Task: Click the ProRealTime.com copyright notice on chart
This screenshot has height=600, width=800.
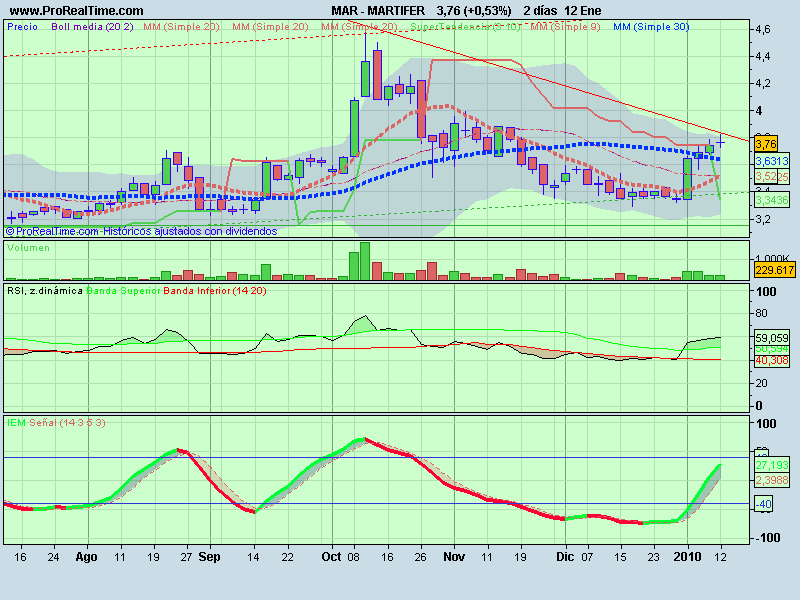Action: [x=140, y=231]
